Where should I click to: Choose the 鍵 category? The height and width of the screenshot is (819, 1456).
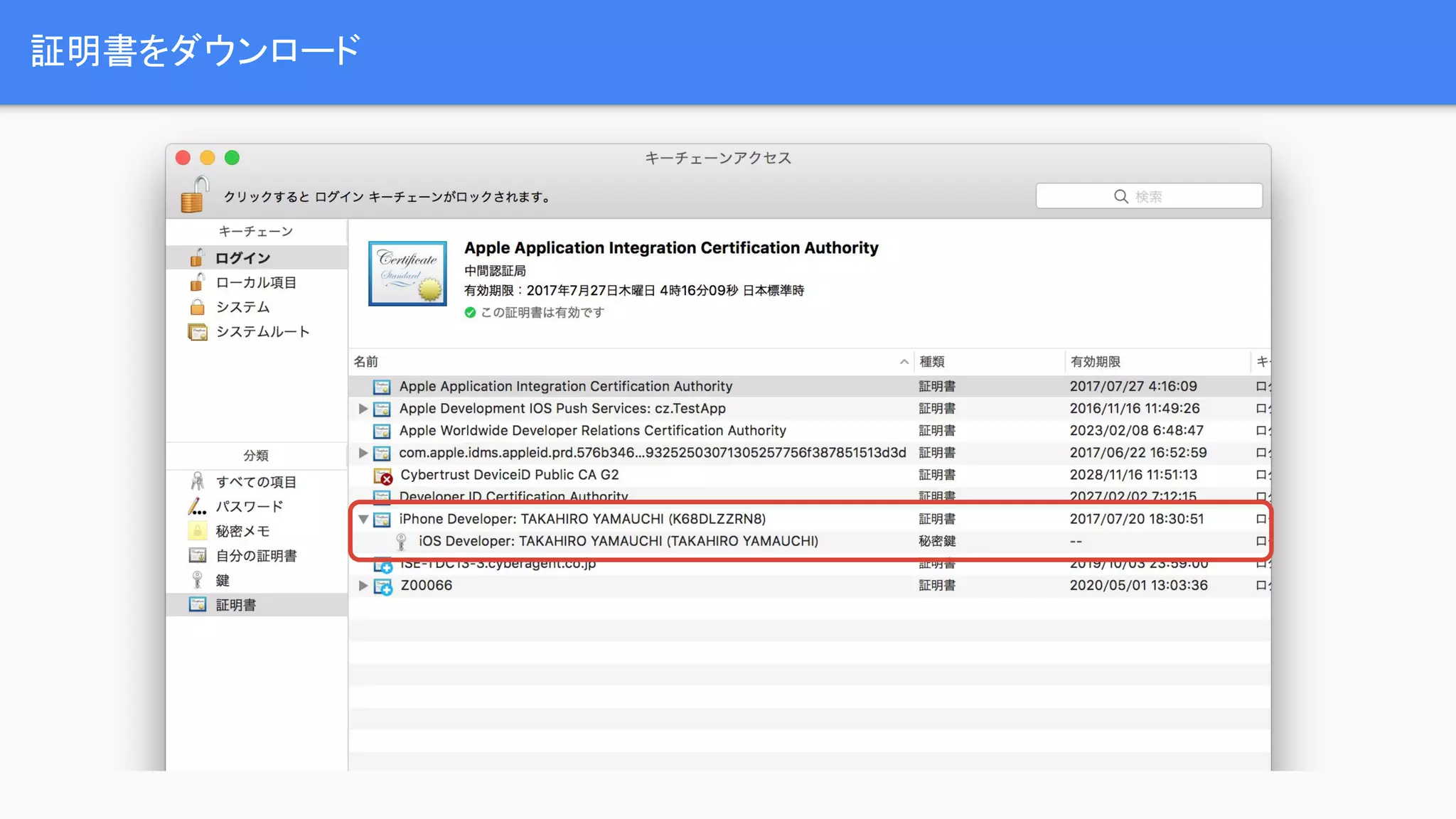coord(257,580)
